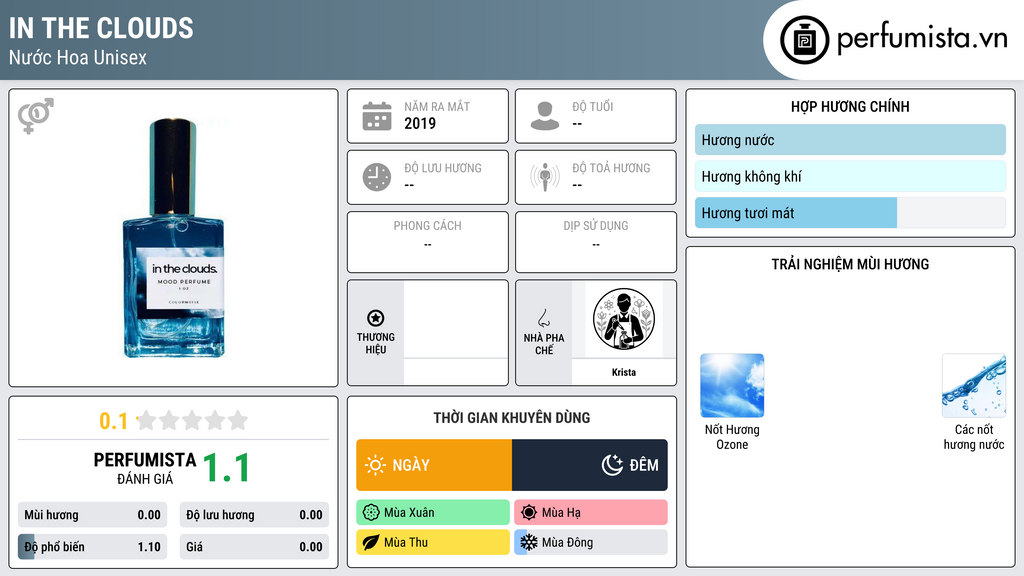Click the Hương tươi mát accord bar

pos(850,213)
